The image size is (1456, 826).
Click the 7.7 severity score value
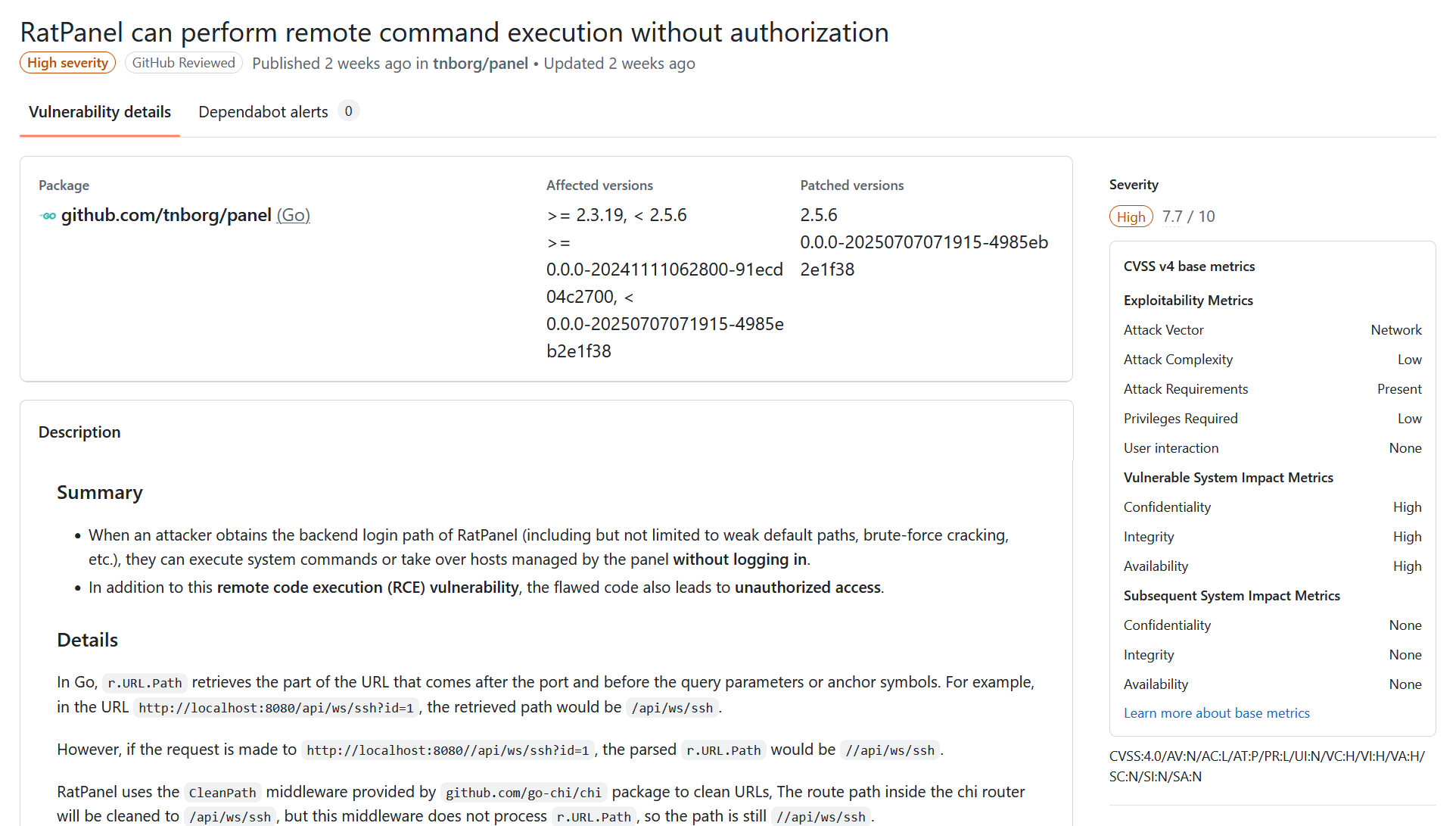pyautogui.click(x=1171, y=217)
